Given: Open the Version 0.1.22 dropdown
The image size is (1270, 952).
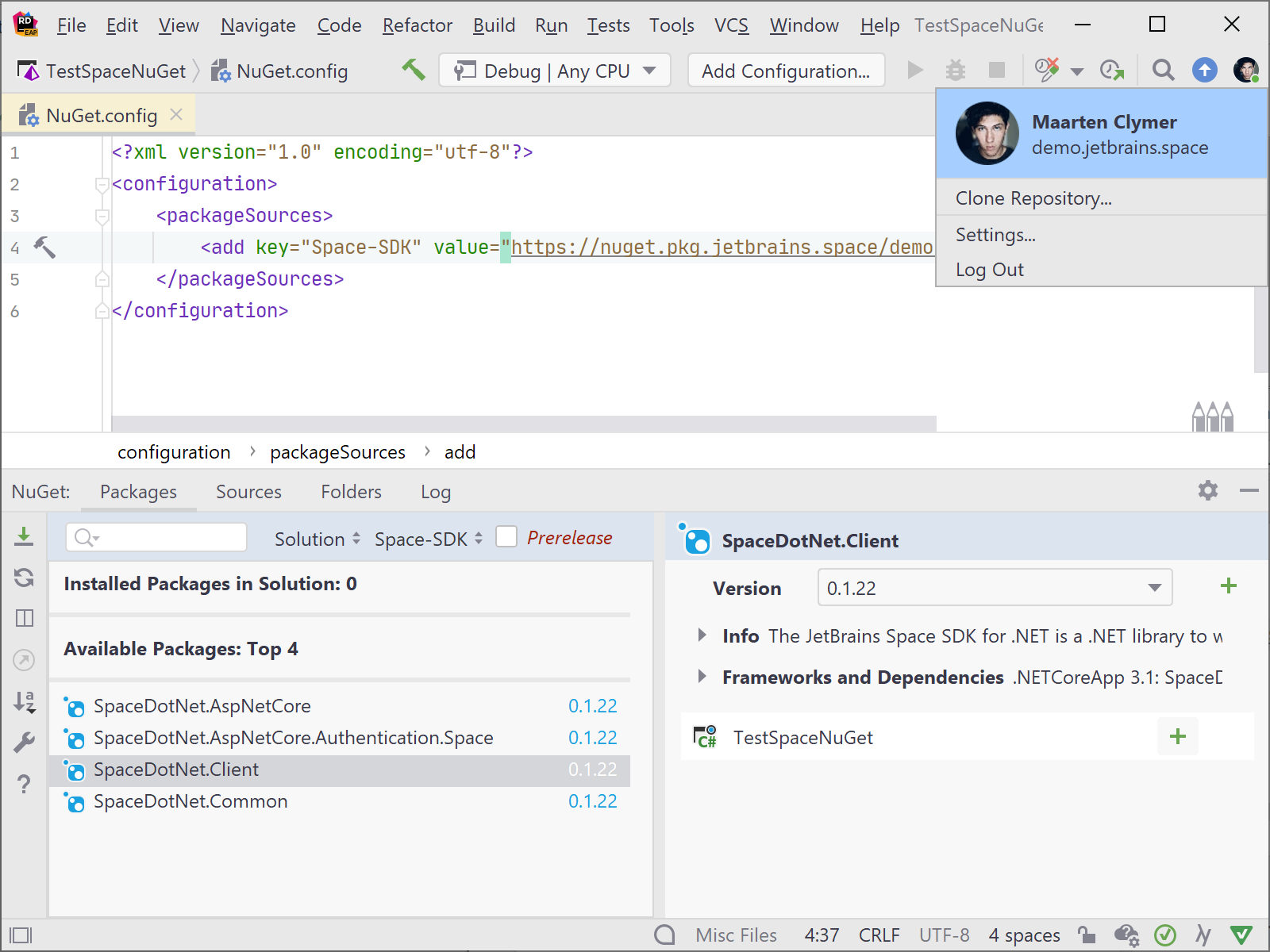Looking at the screenshot, I should (995, 588).
